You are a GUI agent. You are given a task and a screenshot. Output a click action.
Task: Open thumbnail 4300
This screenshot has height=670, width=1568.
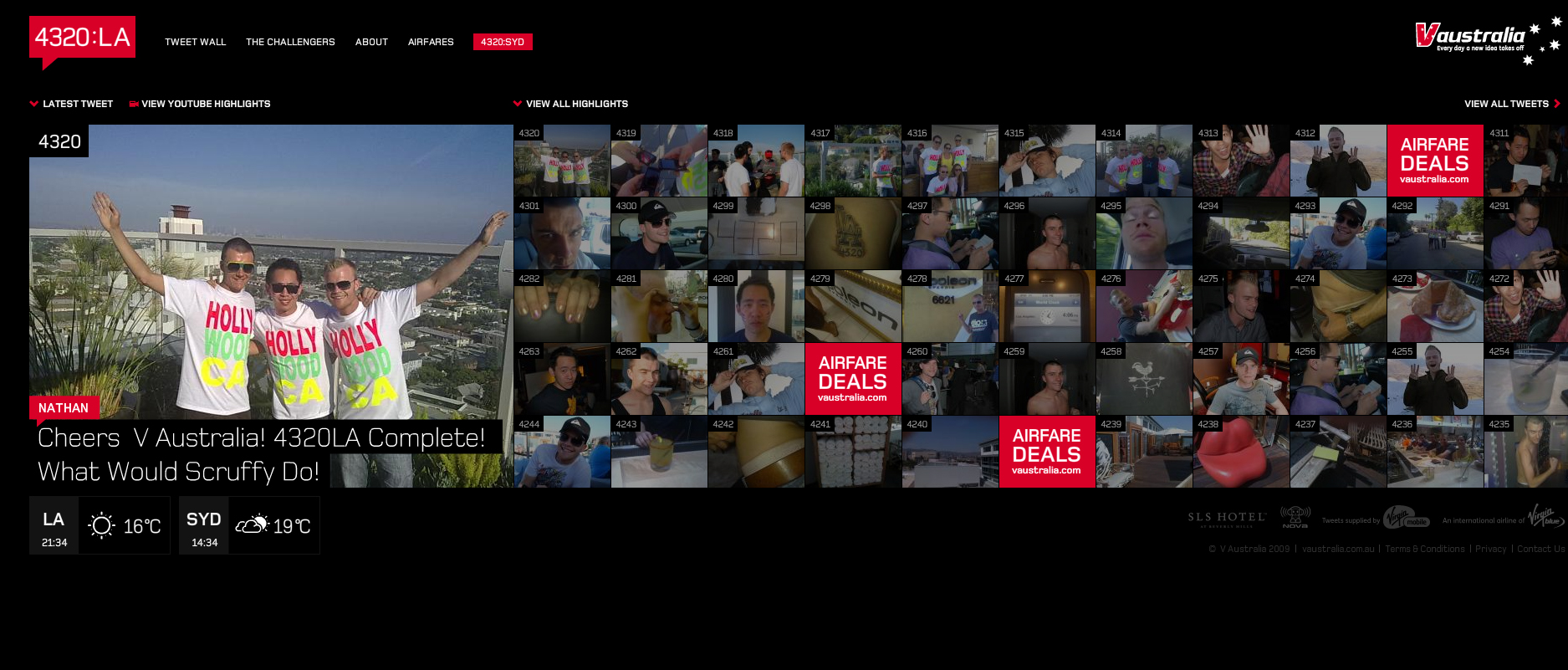click(x=659, y=233)
